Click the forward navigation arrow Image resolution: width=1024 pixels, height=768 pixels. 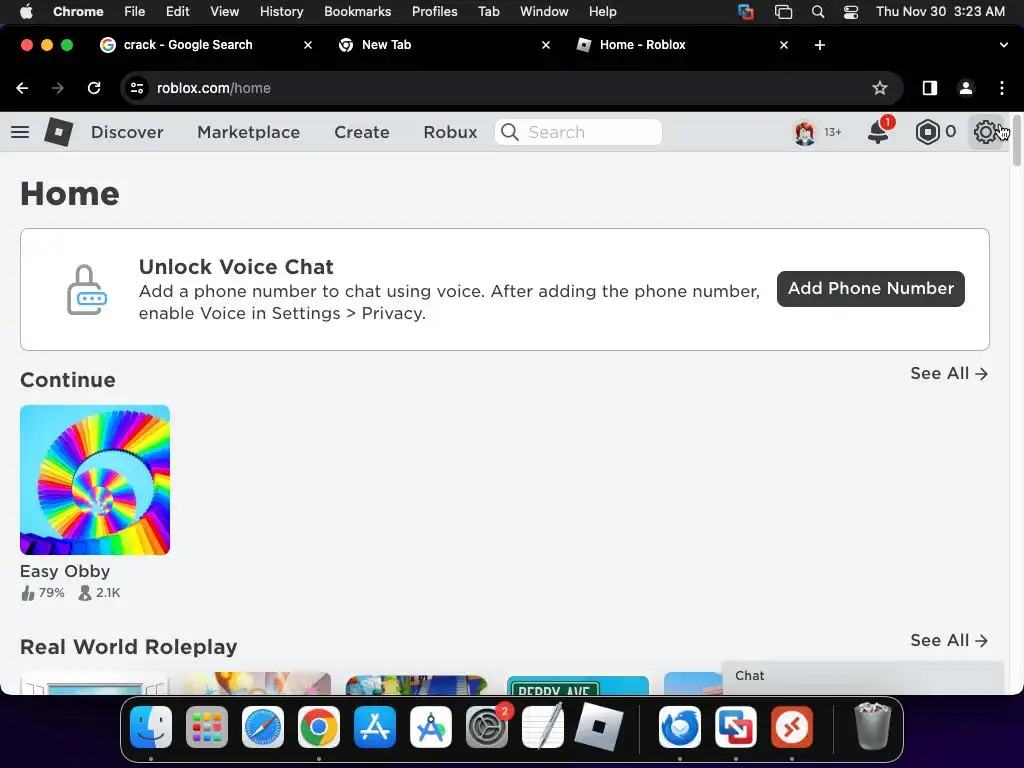pos(58,88)
